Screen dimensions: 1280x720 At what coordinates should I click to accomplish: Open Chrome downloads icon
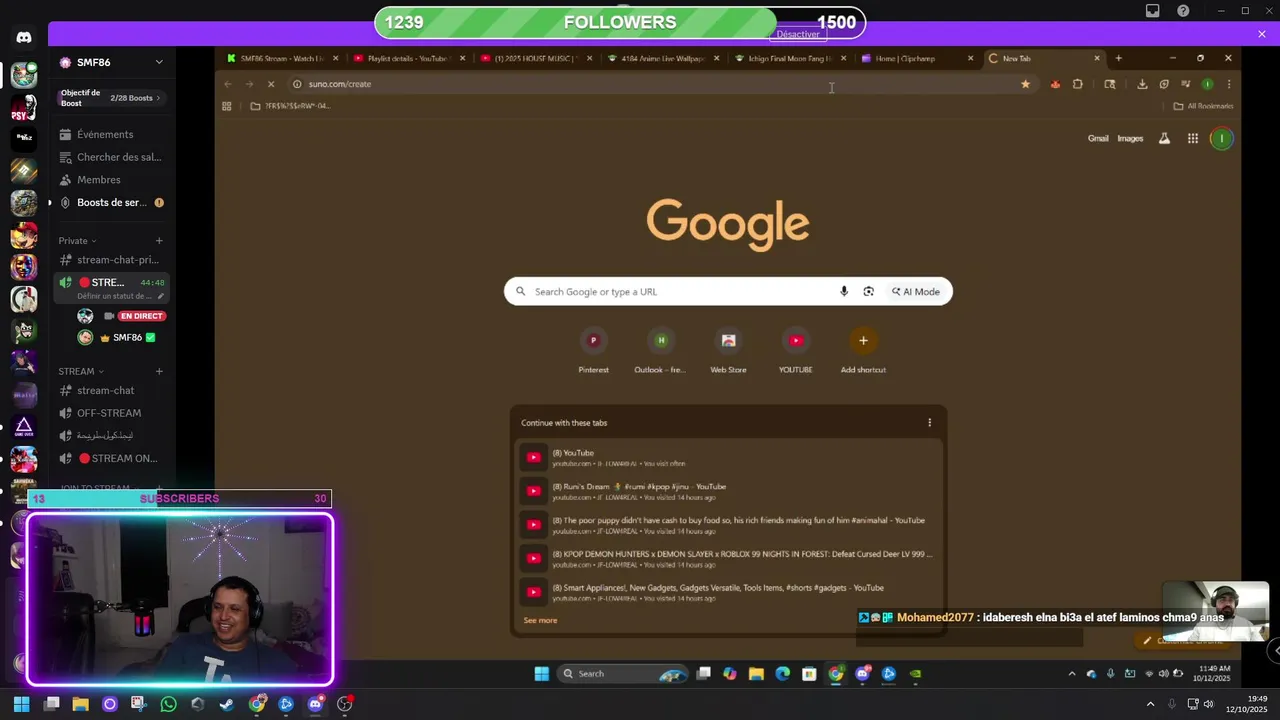1142,84
